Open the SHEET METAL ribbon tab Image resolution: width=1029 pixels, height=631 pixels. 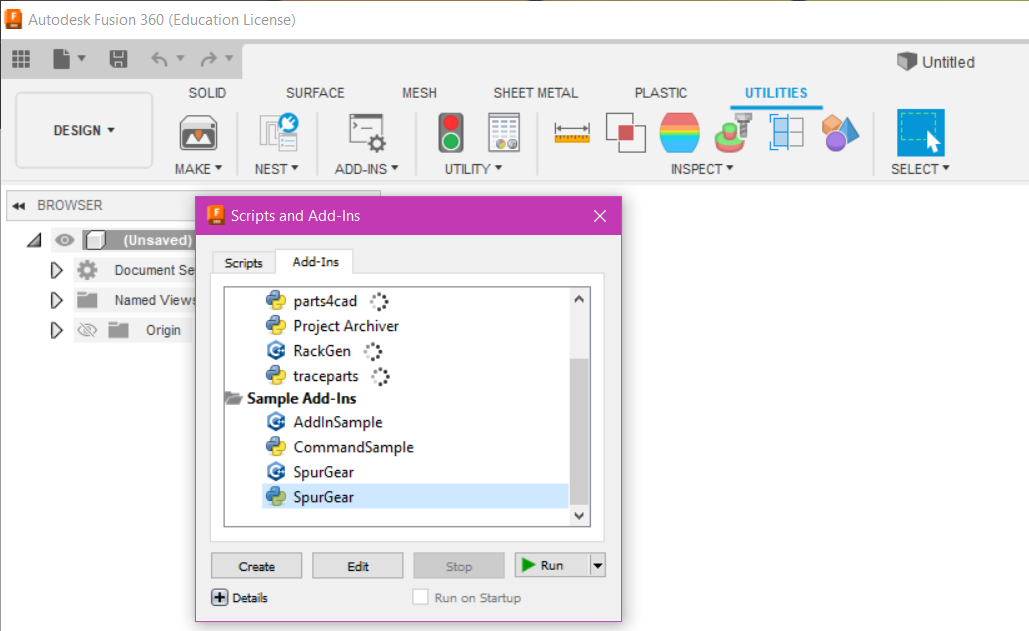(x=535, y=93)
